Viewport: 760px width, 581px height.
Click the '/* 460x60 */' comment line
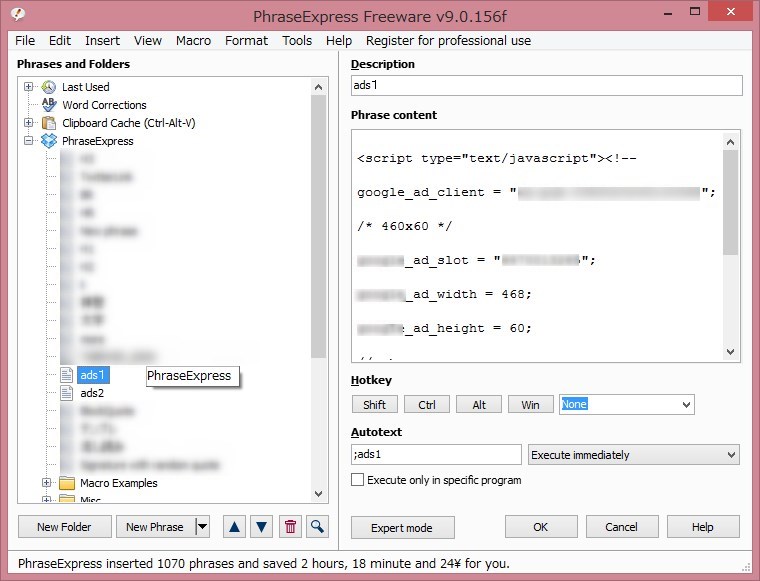click(x=405, y=226)
